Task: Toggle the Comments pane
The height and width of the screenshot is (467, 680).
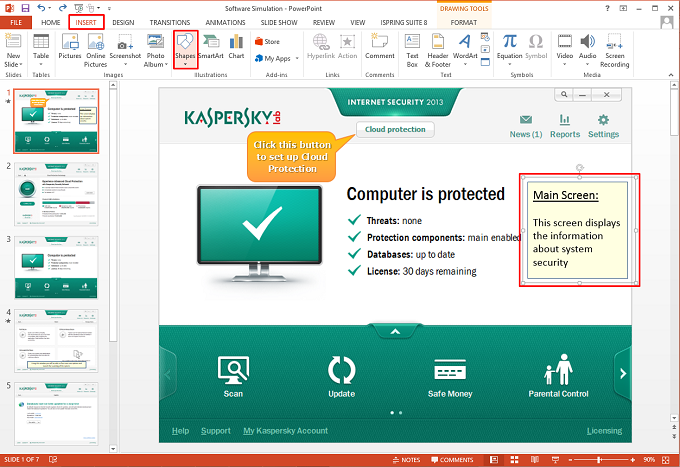Action: coord(452,460)
